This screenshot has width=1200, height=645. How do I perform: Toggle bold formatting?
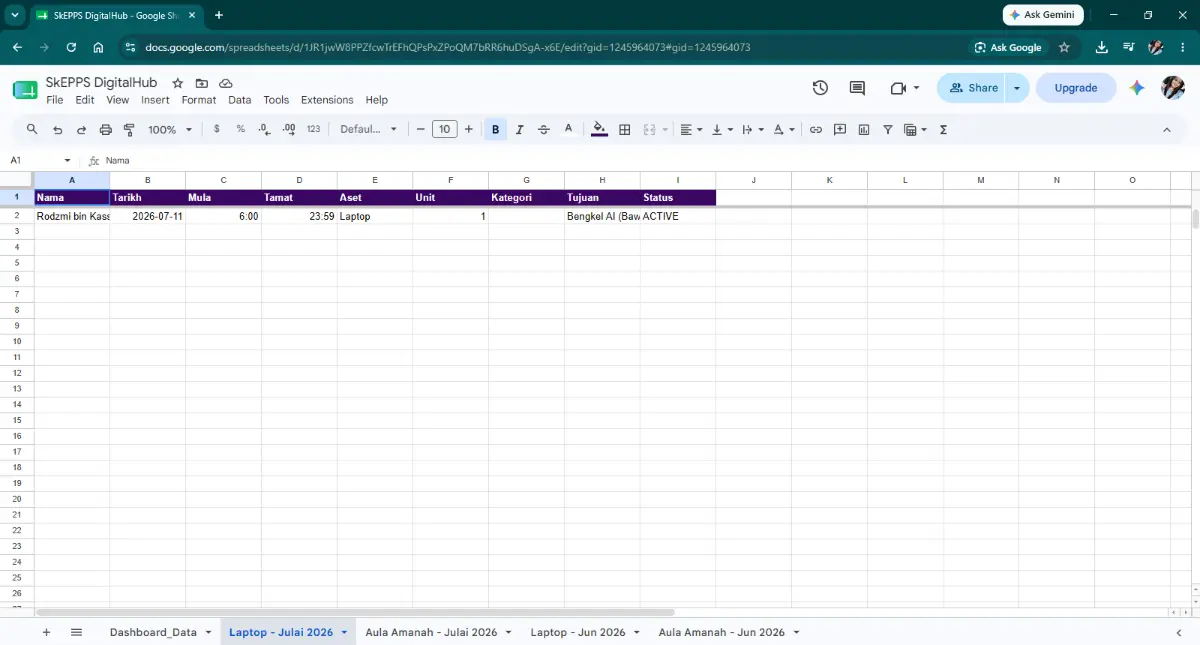coord(495,129)
